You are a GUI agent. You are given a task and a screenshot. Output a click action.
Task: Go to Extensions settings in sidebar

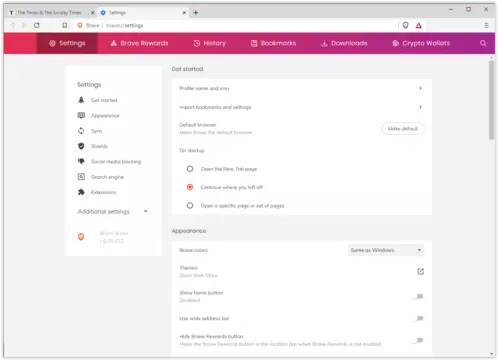(x=103, y=192)
